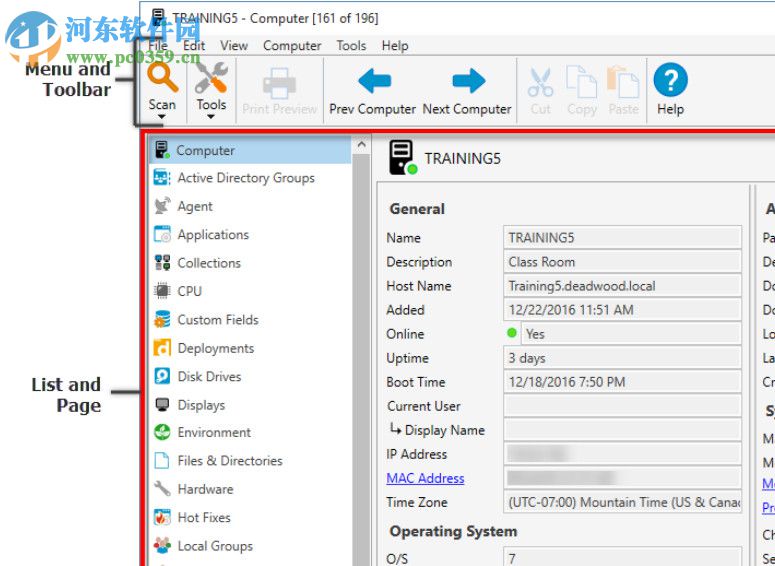Click the blurred MAC Address value field
The image size is (775, 566).
click(622, 478)
